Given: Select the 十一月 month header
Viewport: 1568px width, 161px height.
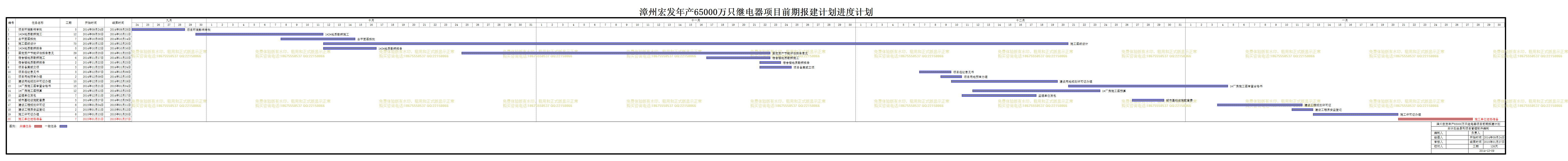Looking at the screenshot, I should (696, 20).
